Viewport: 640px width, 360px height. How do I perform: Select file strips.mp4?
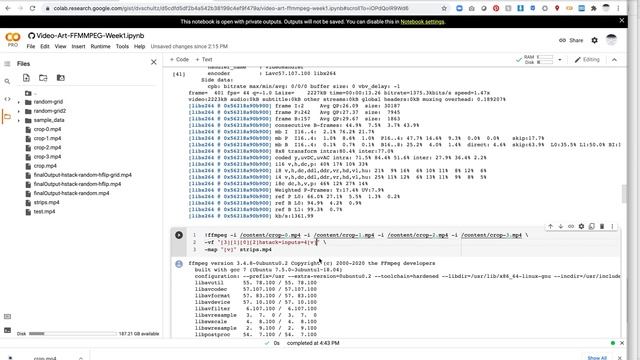point(47,202)
